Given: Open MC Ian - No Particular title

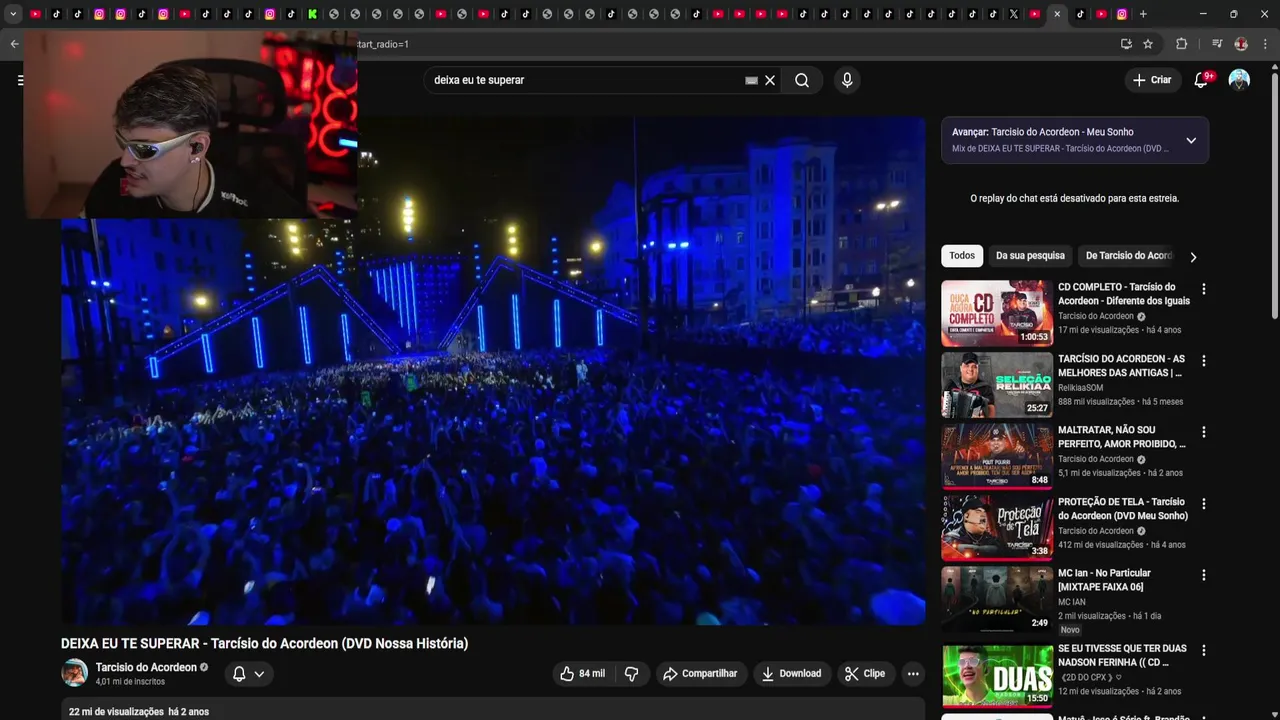Looking at the screenshot, I should point(1104,580).
